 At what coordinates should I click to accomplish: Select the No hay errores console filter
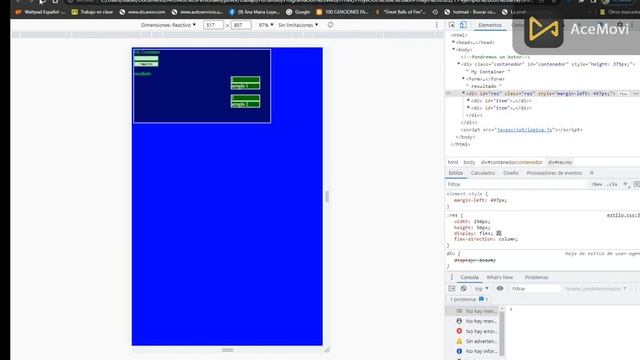click(x=476, y=331)
